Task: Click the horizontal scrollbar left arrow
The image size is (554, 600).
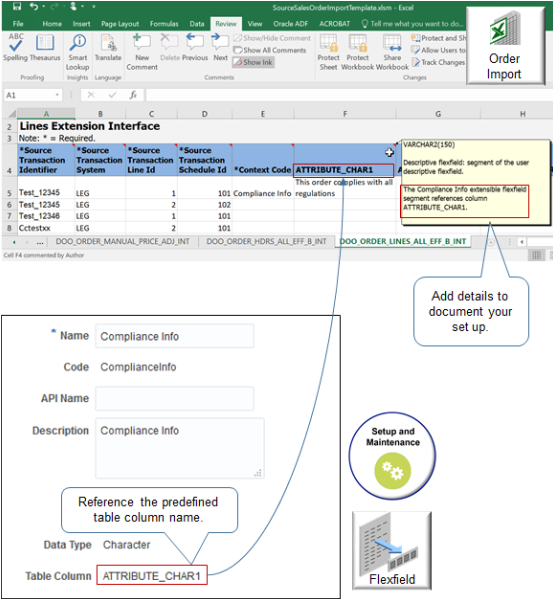Action: 521,242
